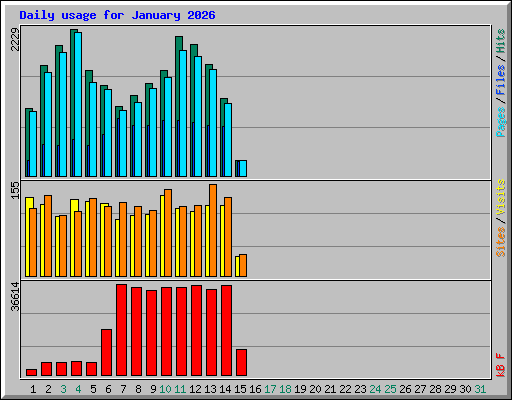Select day 19 on the bottom axis
512x400 pixels.
pyautogui.click(x=300, y=389)
